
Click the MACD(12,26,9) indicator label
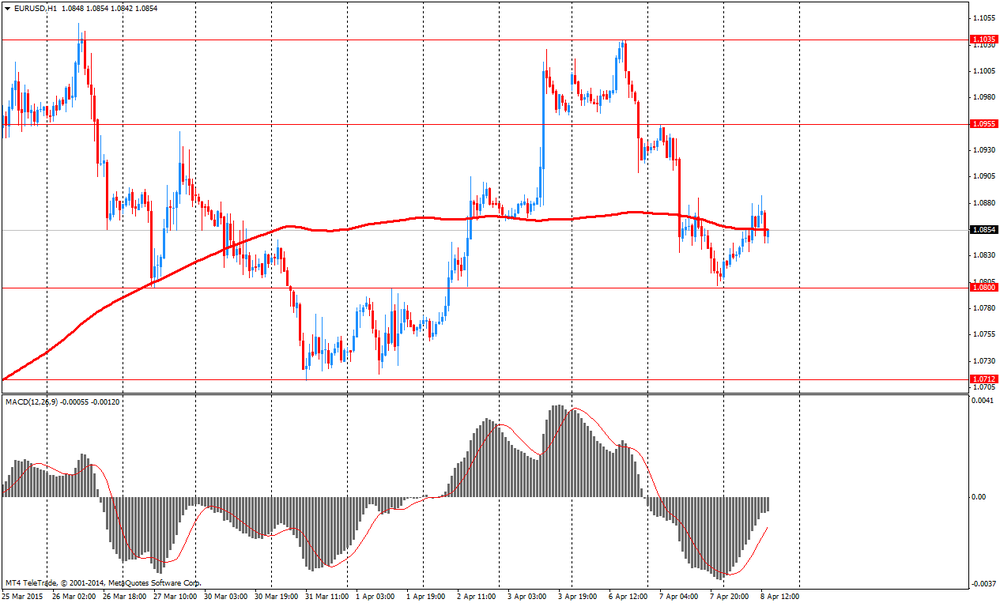36,401
